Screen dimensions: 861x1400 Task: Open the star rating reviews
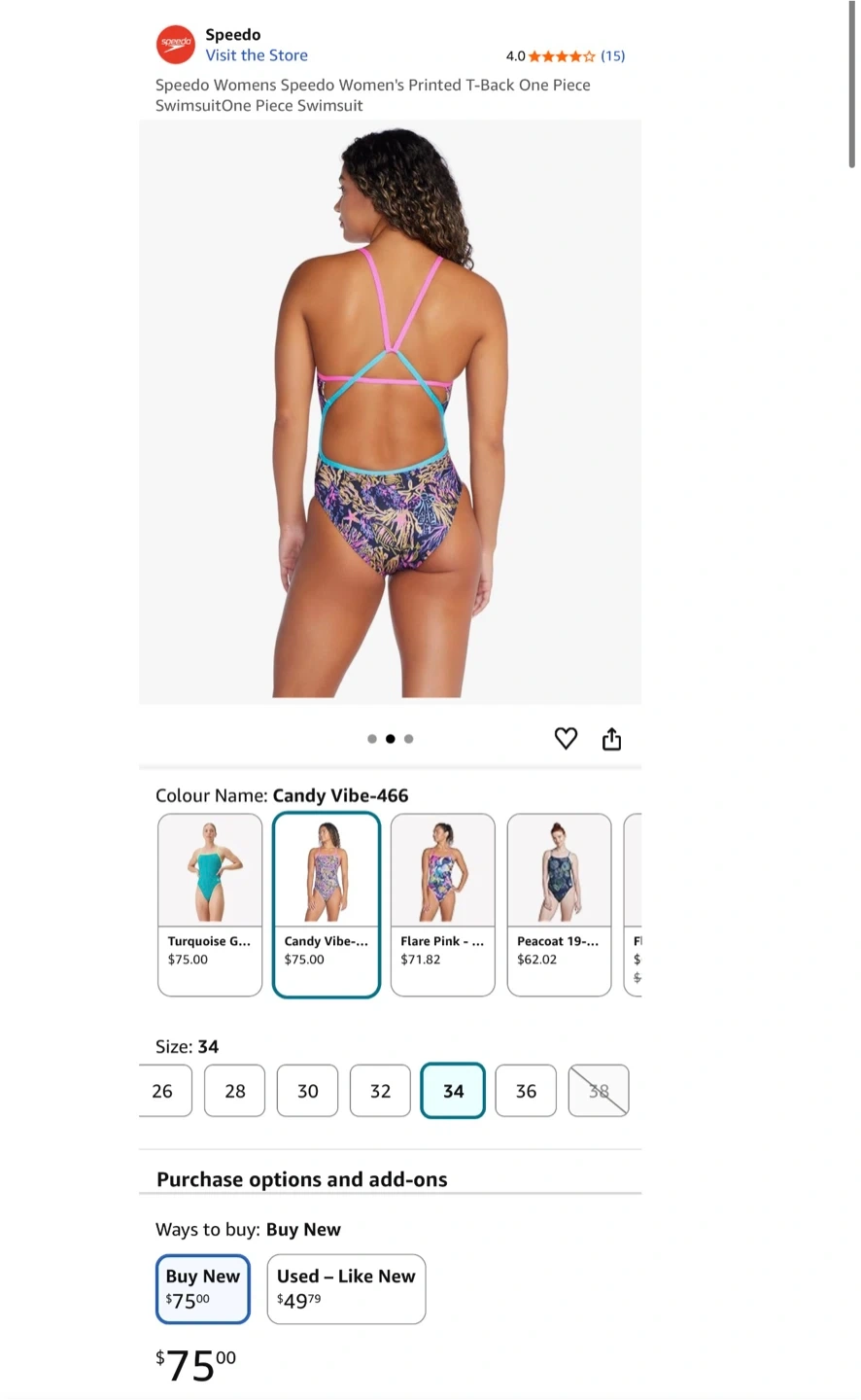point(562,56)
